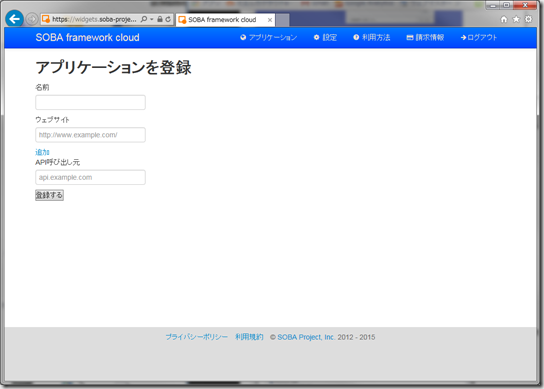The height and width of the screenshot is (389, 544).
Task: Open a new tab button
Action: [x=282, y=20]
